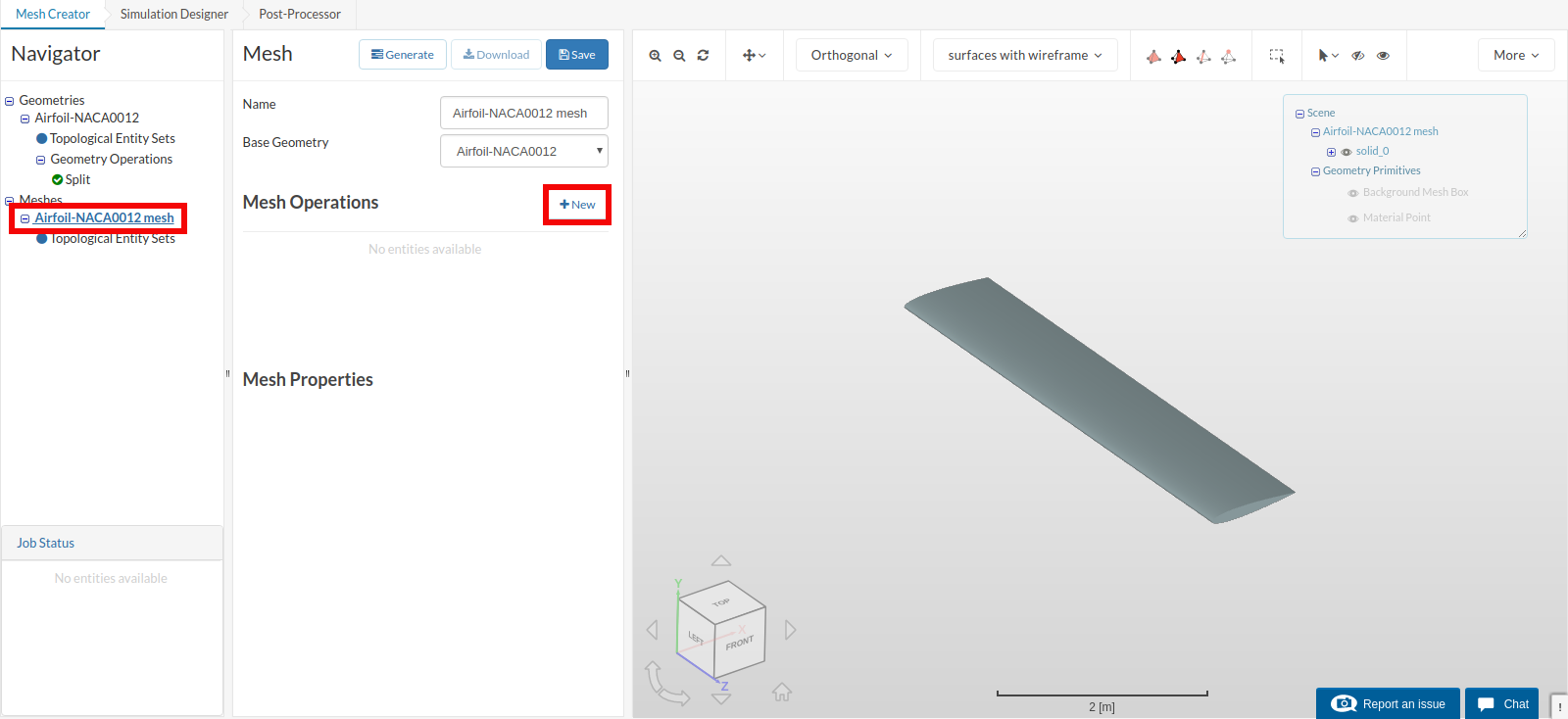Toggle visibility of solid_0

point(1347,152)
